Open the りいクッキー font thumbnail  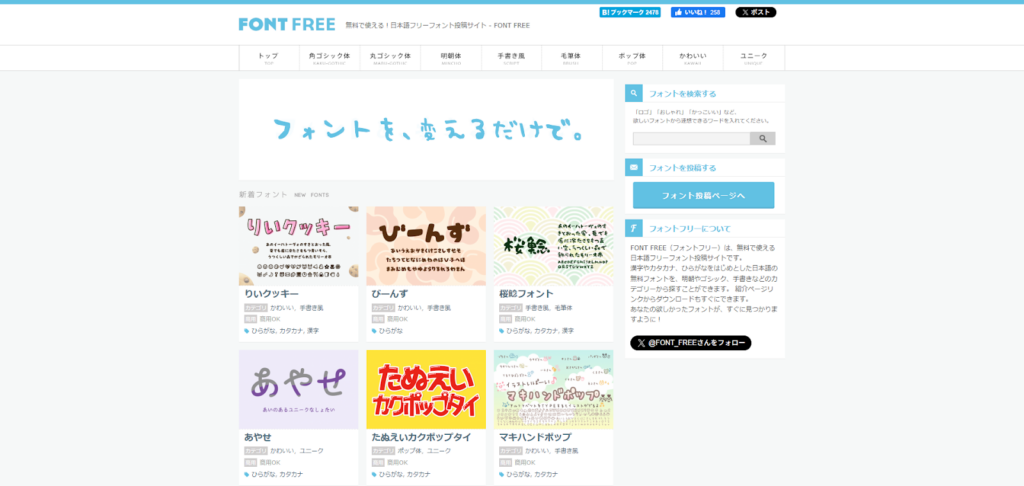[x=298, y=246]
